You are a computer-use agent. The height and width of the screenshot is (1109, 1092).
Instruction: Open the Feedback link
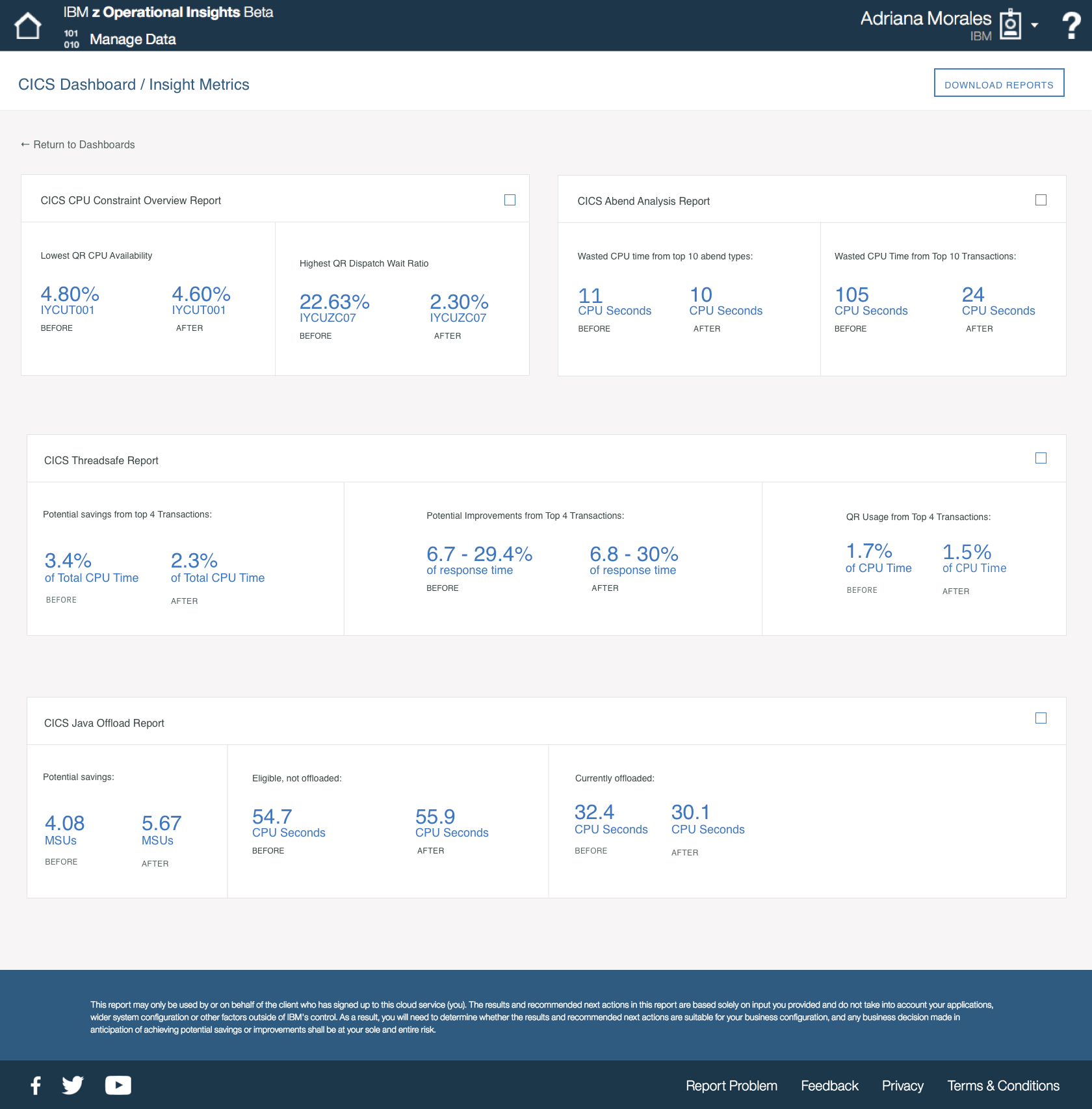pos(829,1086)
